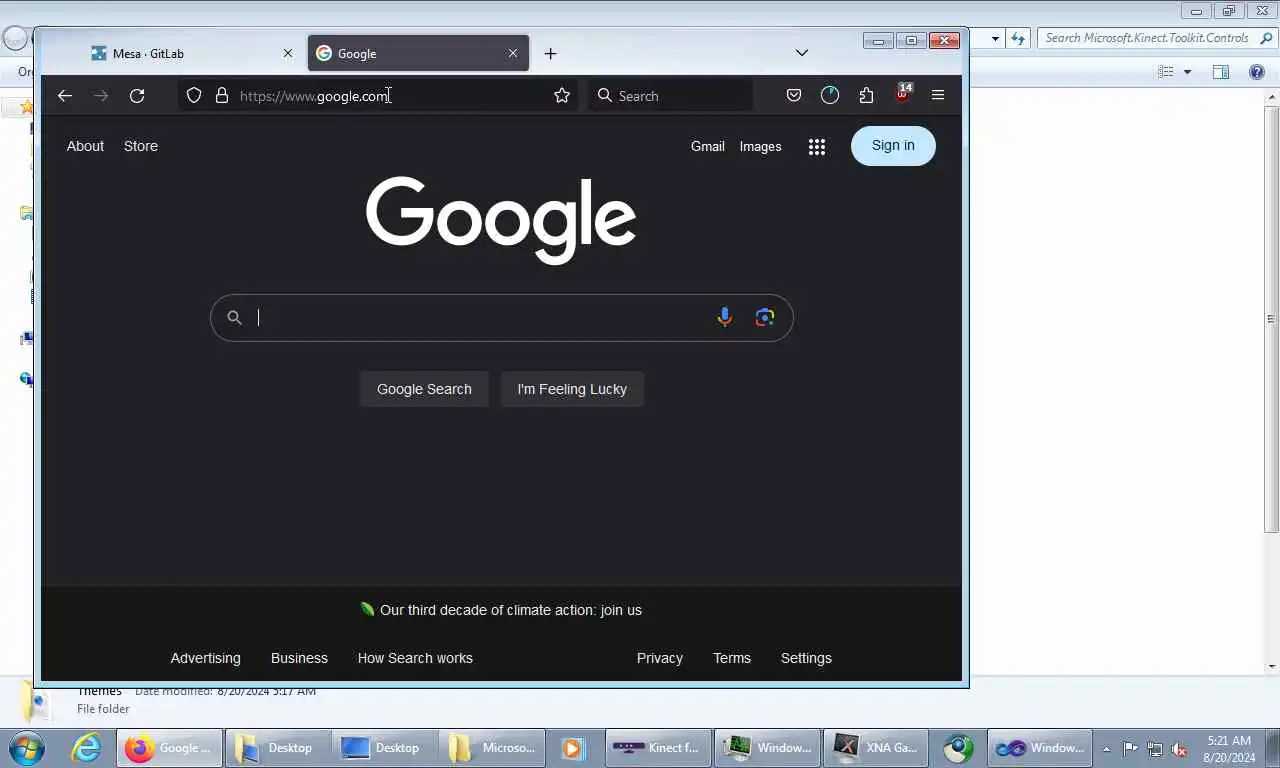Expand Explorer view options dropdown arrow

1187,72
